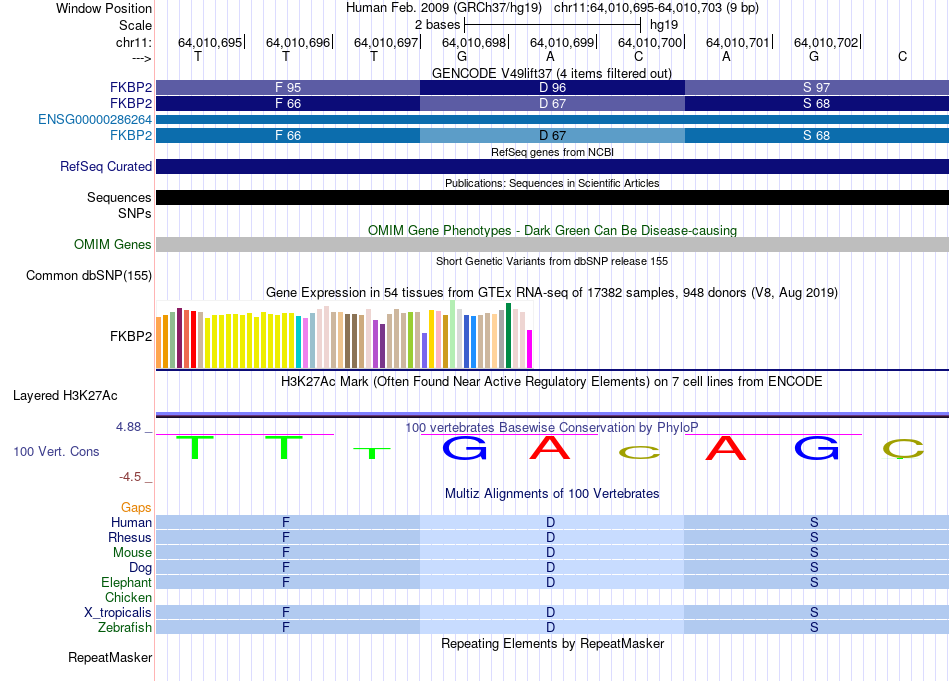
Task: Click the RepeatMasker track label
Action: pyautogui.click(x=110, y=657)
